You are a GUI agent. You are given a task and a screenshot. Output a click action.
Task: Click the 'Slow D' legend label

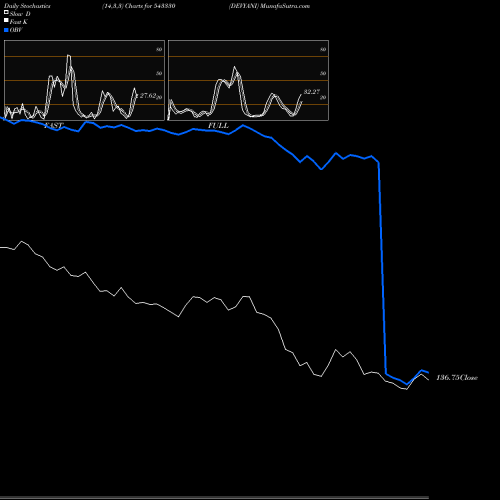pos(20,14)
